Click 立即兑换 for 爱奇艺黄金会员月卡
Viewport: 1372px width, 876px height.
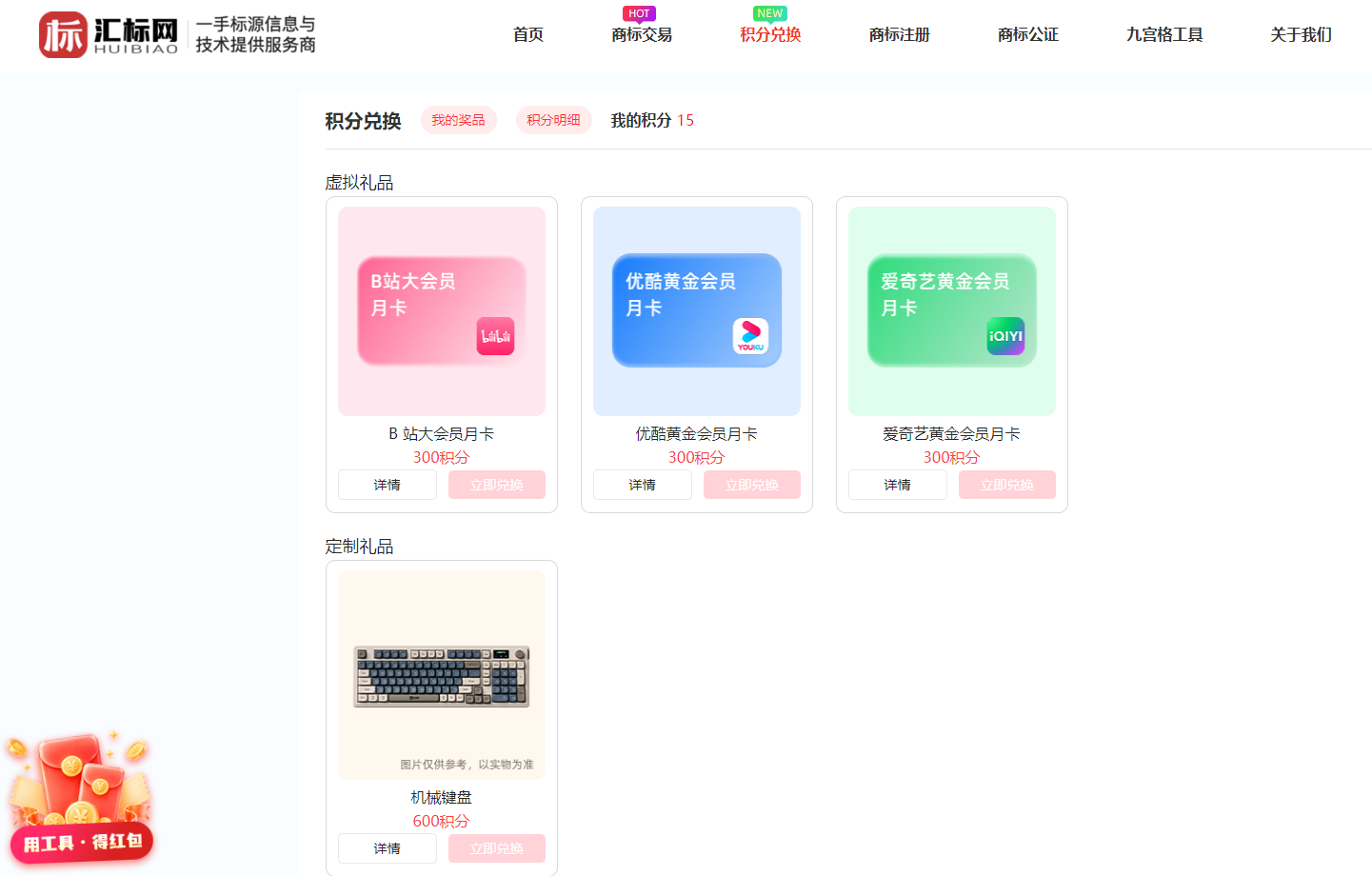[x=1007, y=485]
